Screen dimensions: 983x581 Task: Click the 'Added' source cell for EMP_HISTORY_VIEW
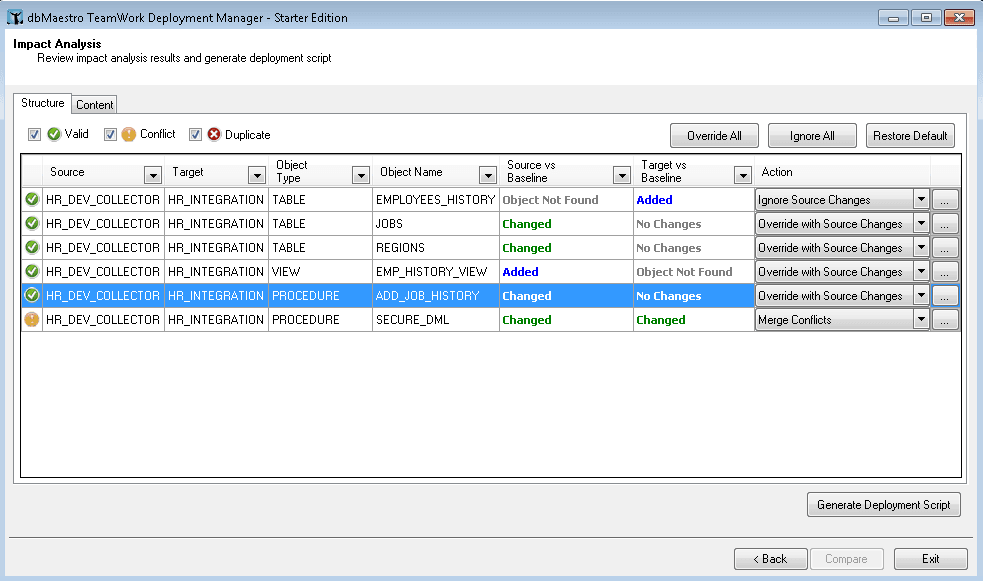566,271
